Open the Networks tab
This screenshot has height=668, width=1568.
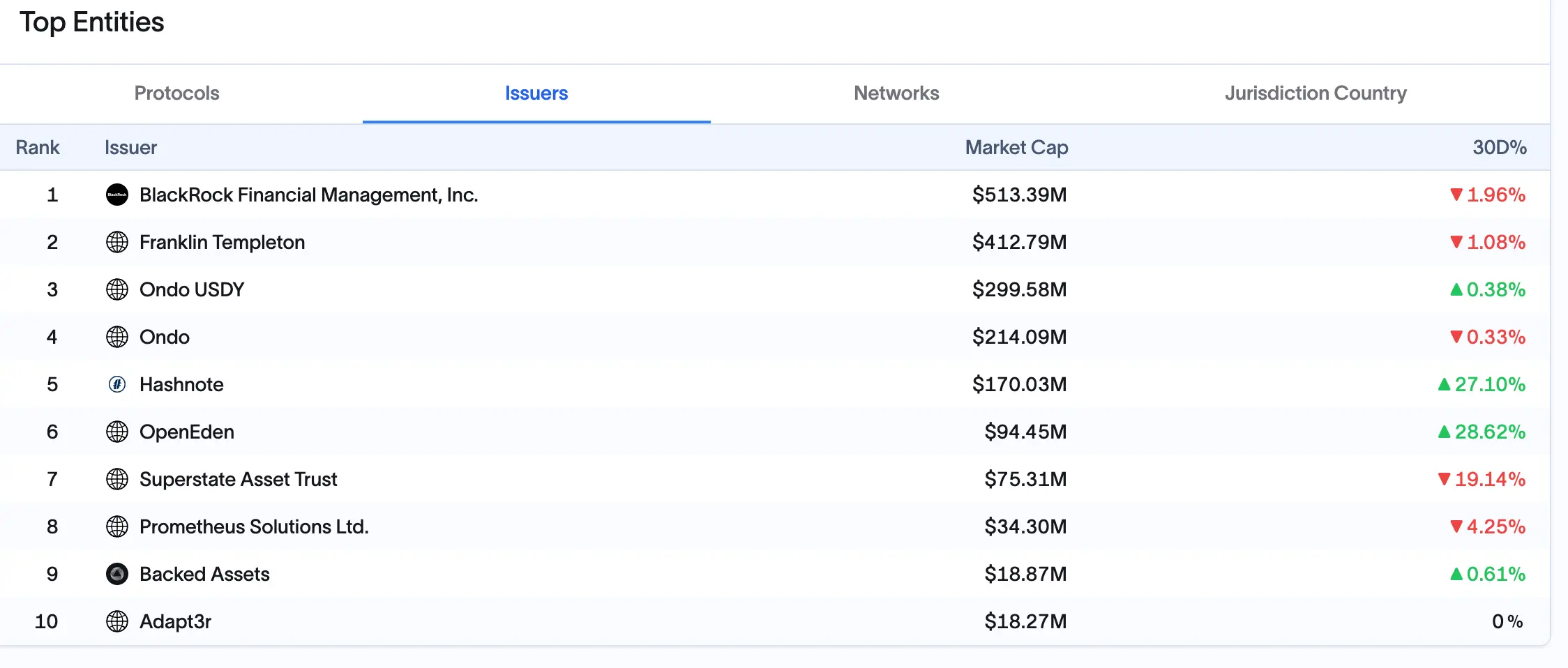[x=896, y=93]
